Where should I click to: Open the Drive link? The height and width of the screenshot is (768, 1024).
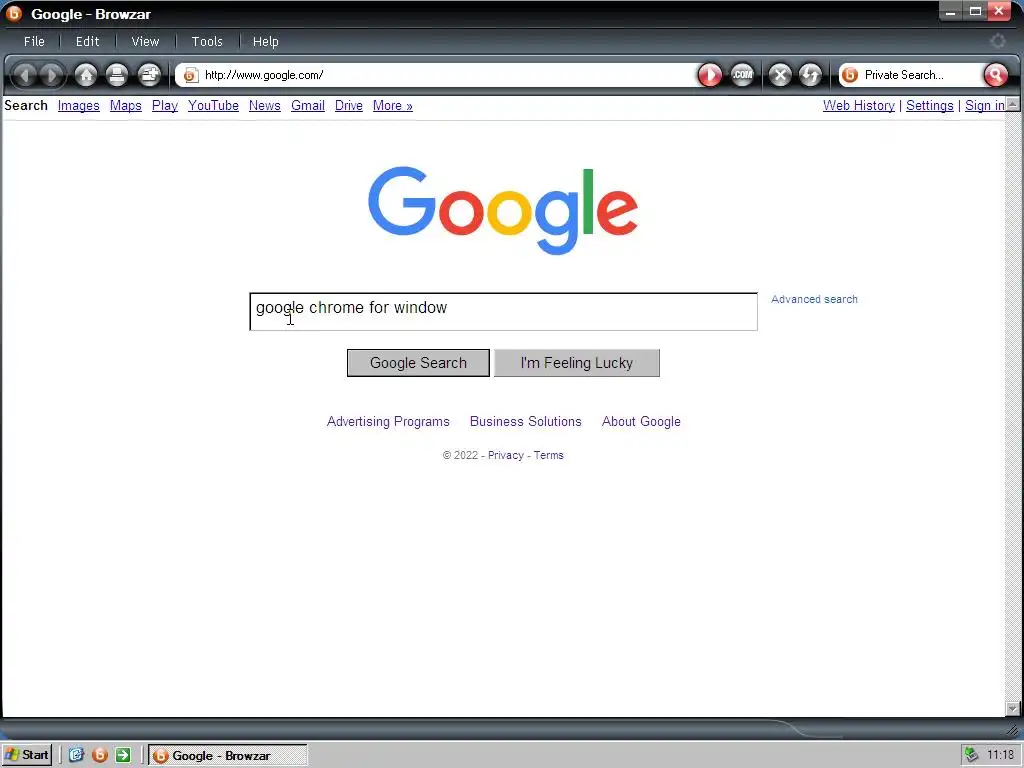(349, 106)
